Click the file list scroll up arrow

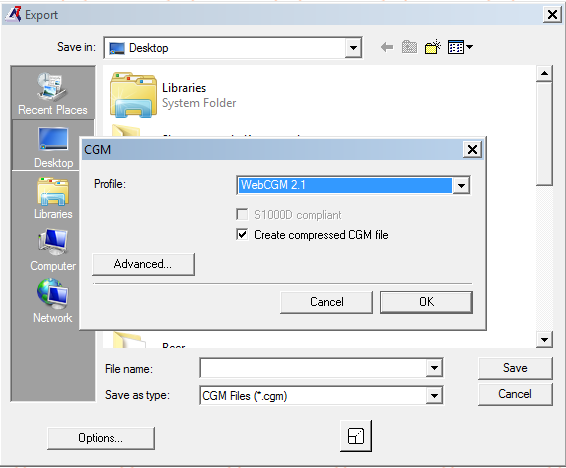(544, 74)
